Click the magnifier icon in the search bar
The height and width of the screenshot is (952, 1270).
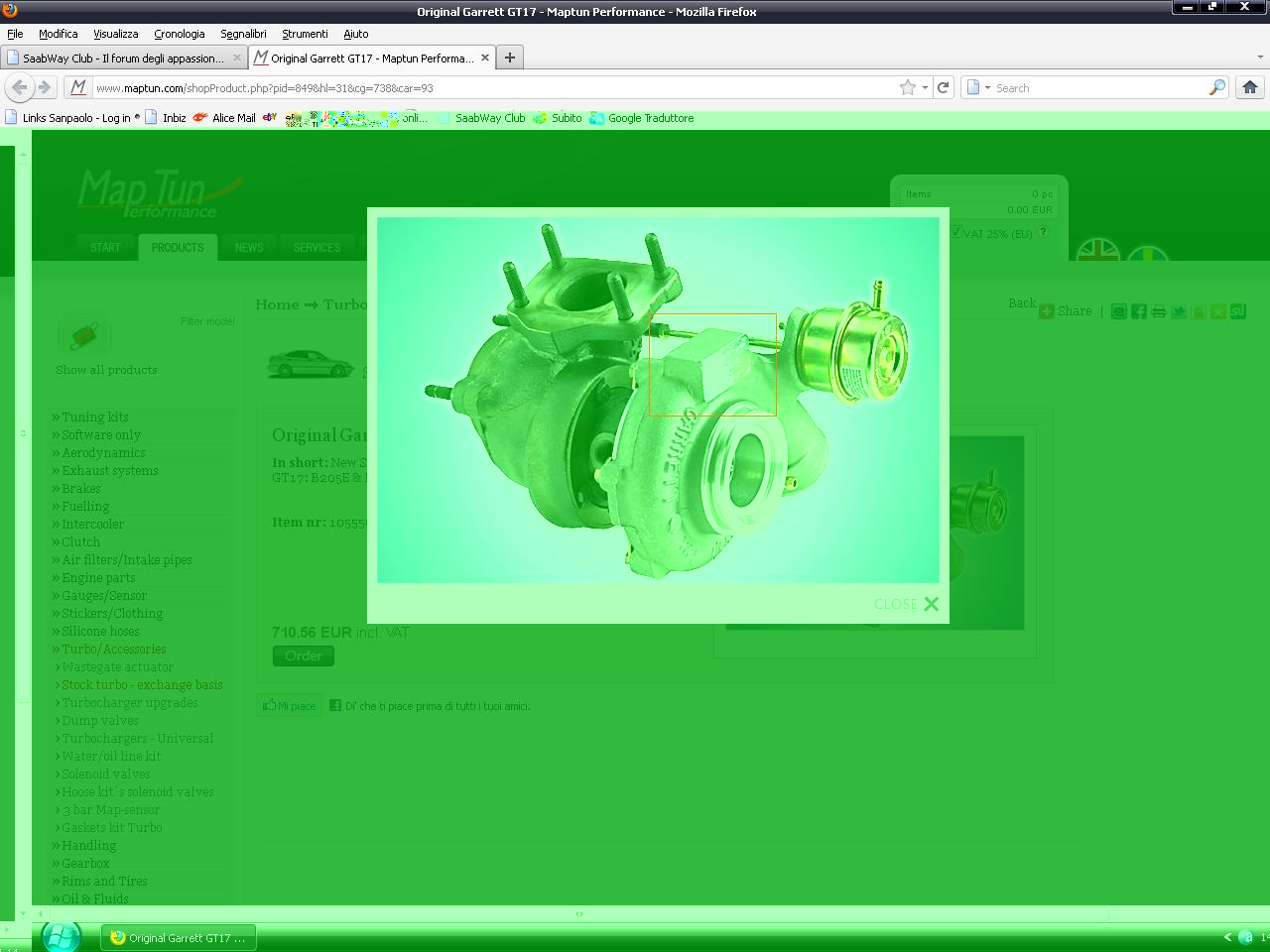tap(1216, 87)
